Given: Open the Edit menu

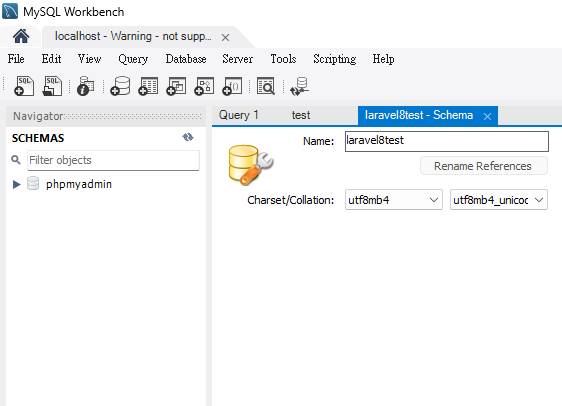Looking at the screenshot, I should (x=51, y=59).
